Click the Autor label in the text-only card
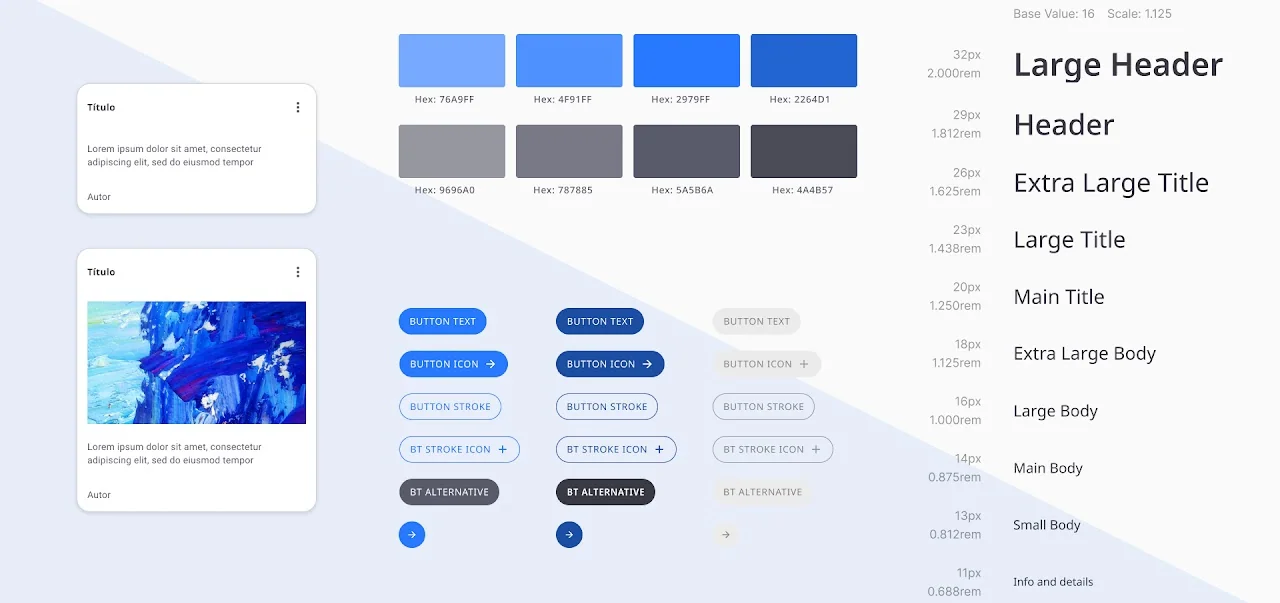 (99, 197)
